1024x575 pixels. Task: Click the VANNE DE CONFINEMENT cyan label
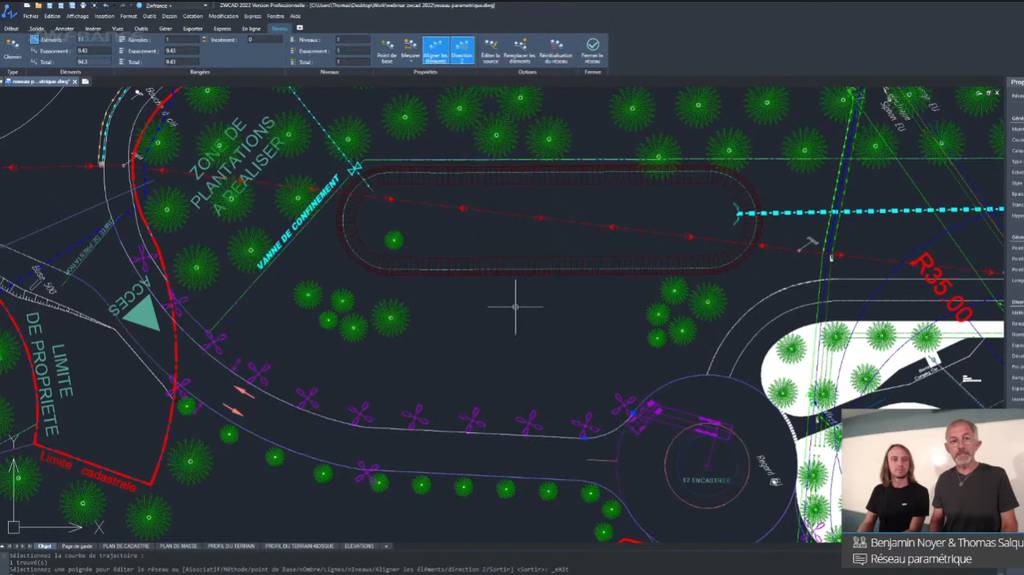[x=298, y=222]
